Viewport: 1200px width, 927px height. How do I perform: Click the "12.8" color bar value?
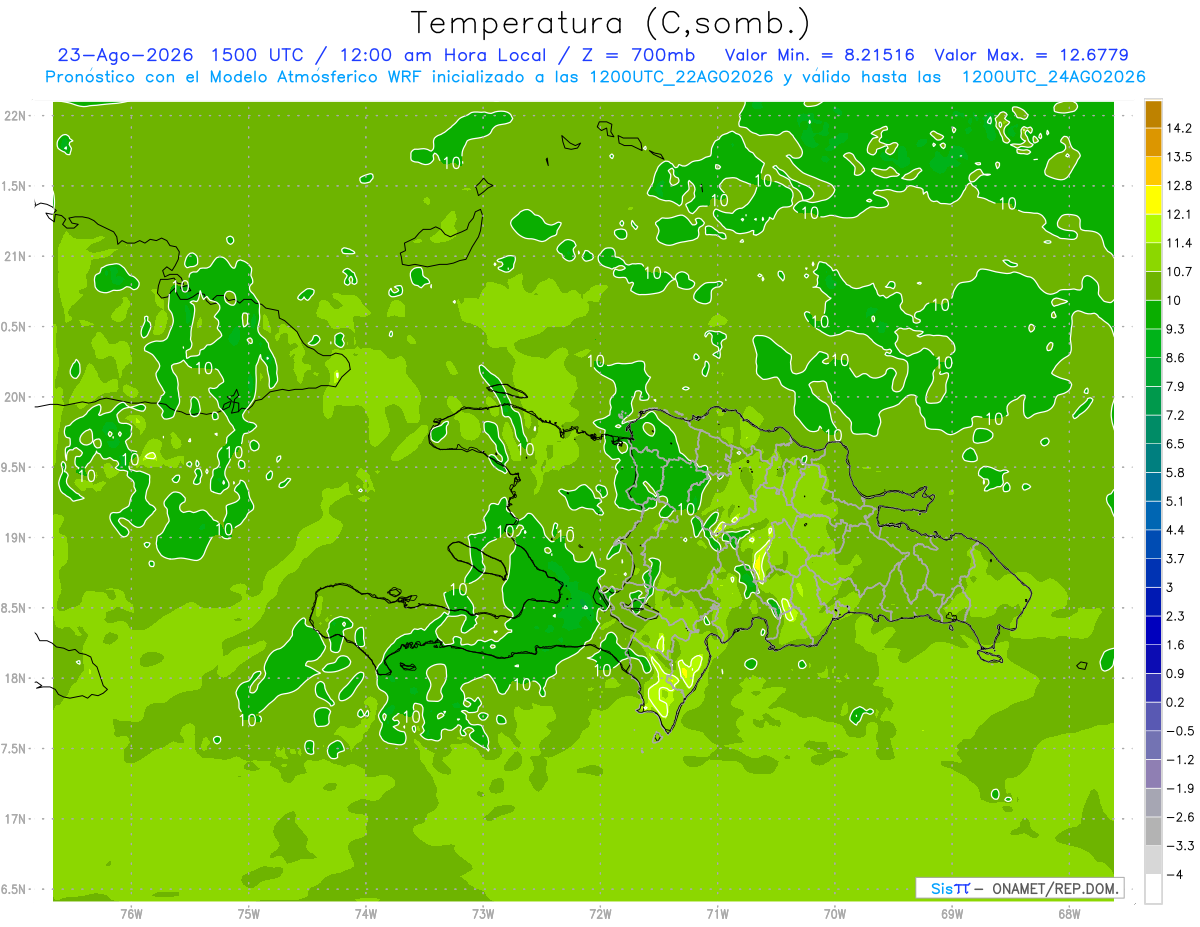click(x=1180, y=186)
